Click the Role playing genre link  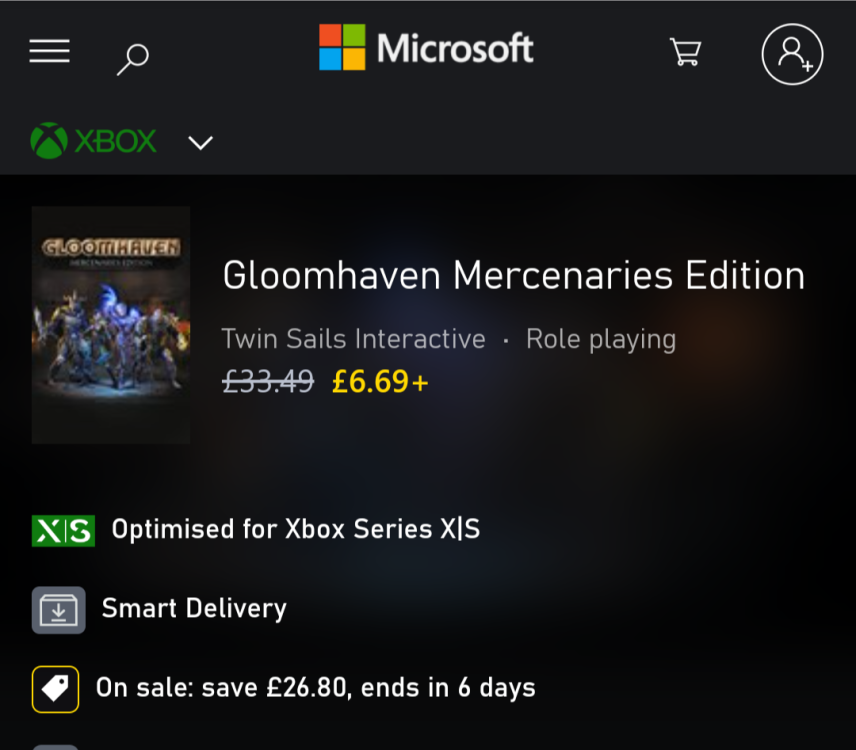(x=600, y=339)
